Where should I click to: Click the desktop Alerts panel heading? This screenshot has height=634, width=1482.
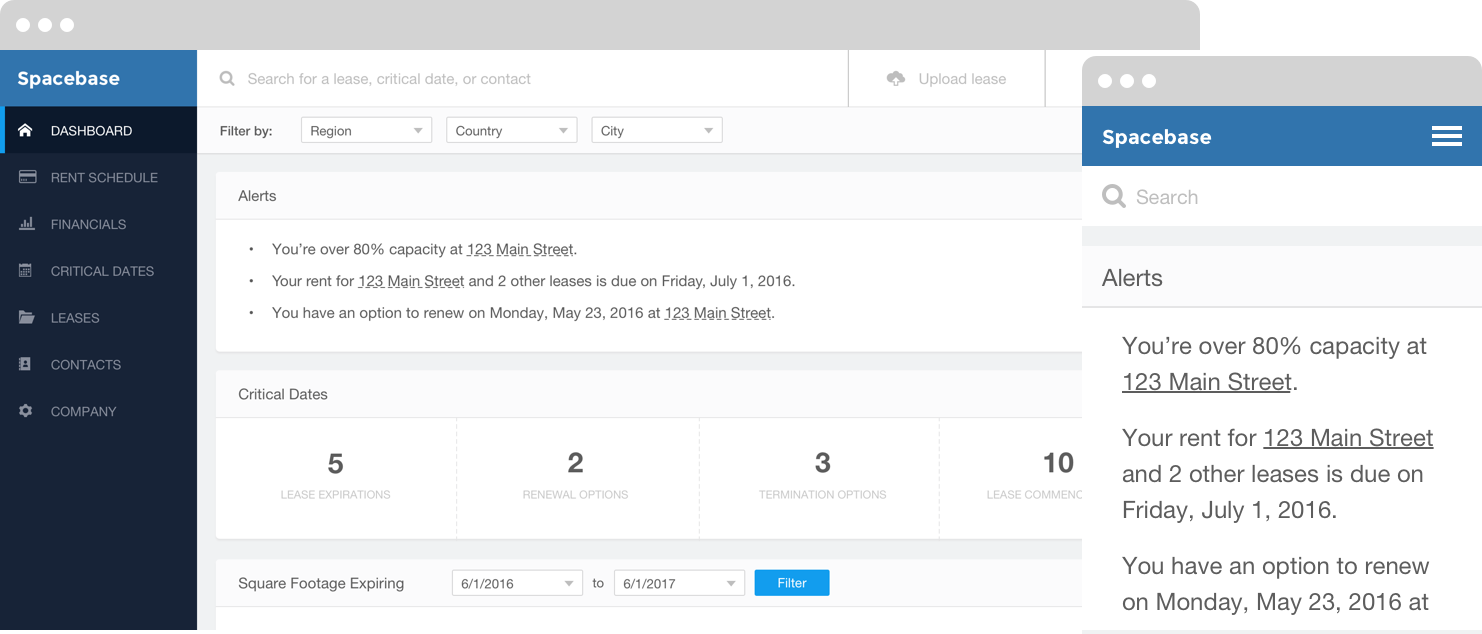257,196
